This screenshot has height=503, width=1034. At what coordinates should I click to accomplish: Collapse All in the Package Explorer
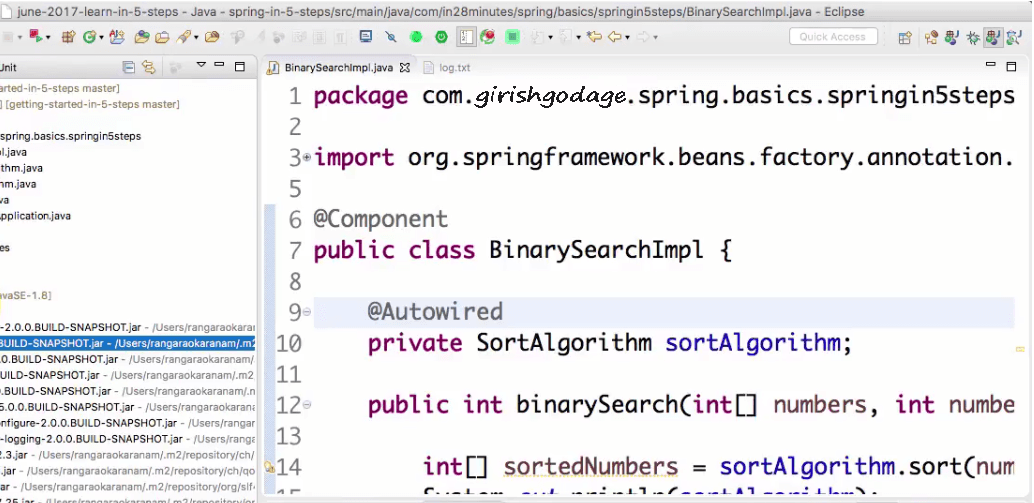(129, 67)
